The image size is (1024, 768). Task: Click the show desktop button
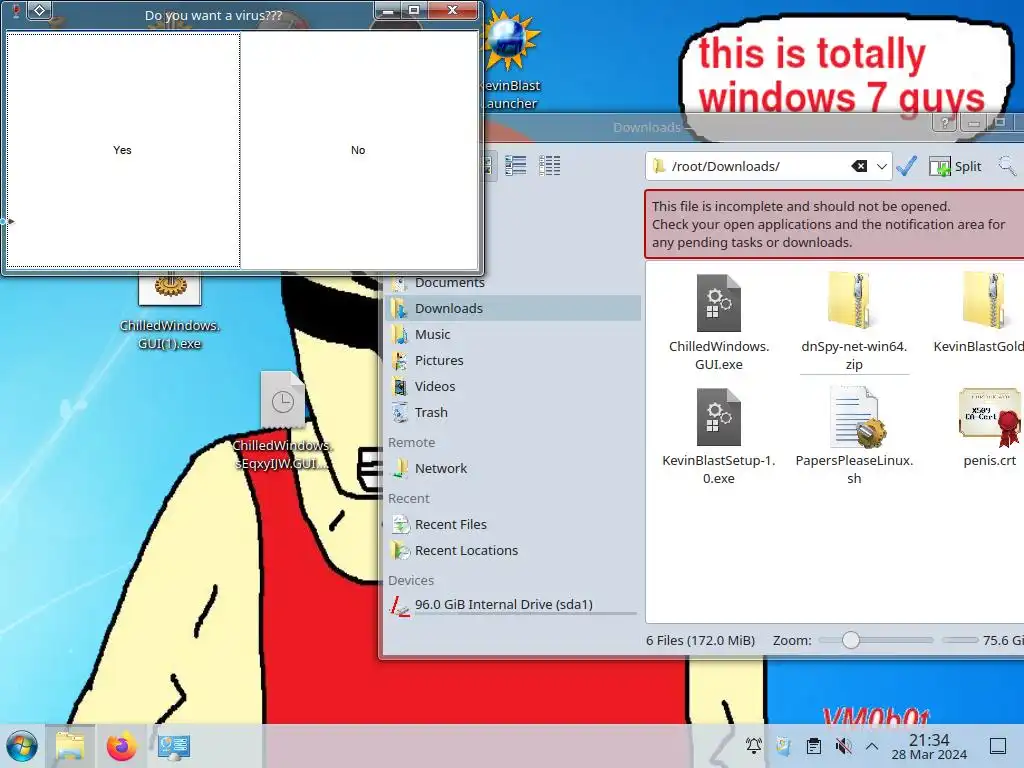click(x=997, y=746)
